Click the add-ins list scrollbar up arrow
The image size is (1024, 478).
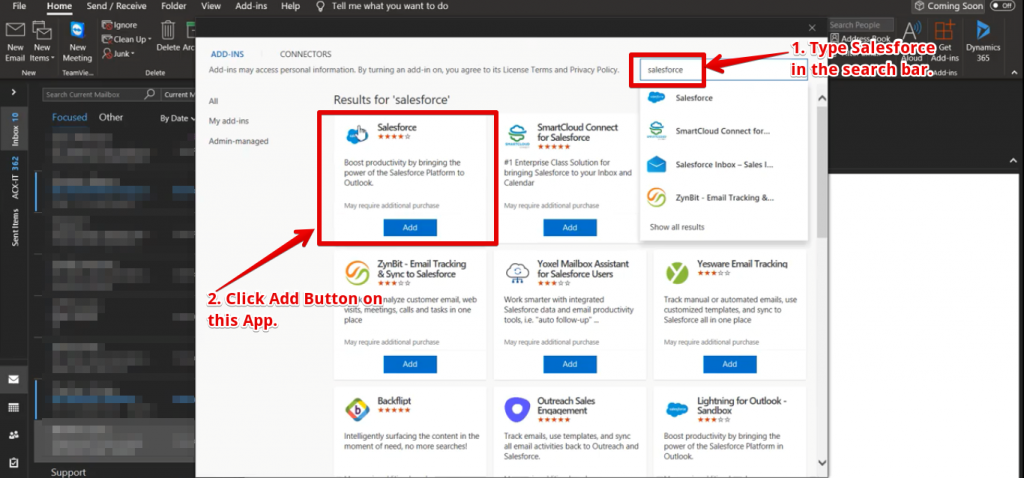click(x=822, y=98)
